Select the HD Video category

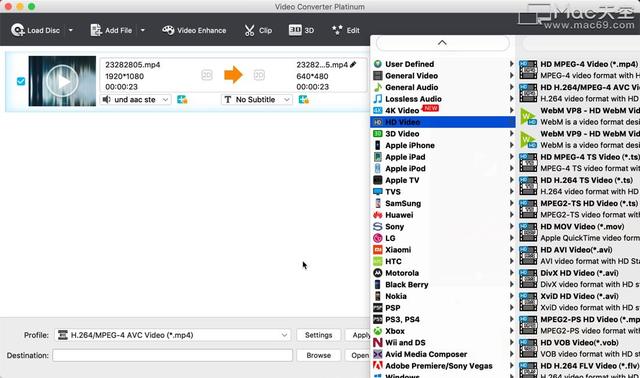(x=443, y=122)
